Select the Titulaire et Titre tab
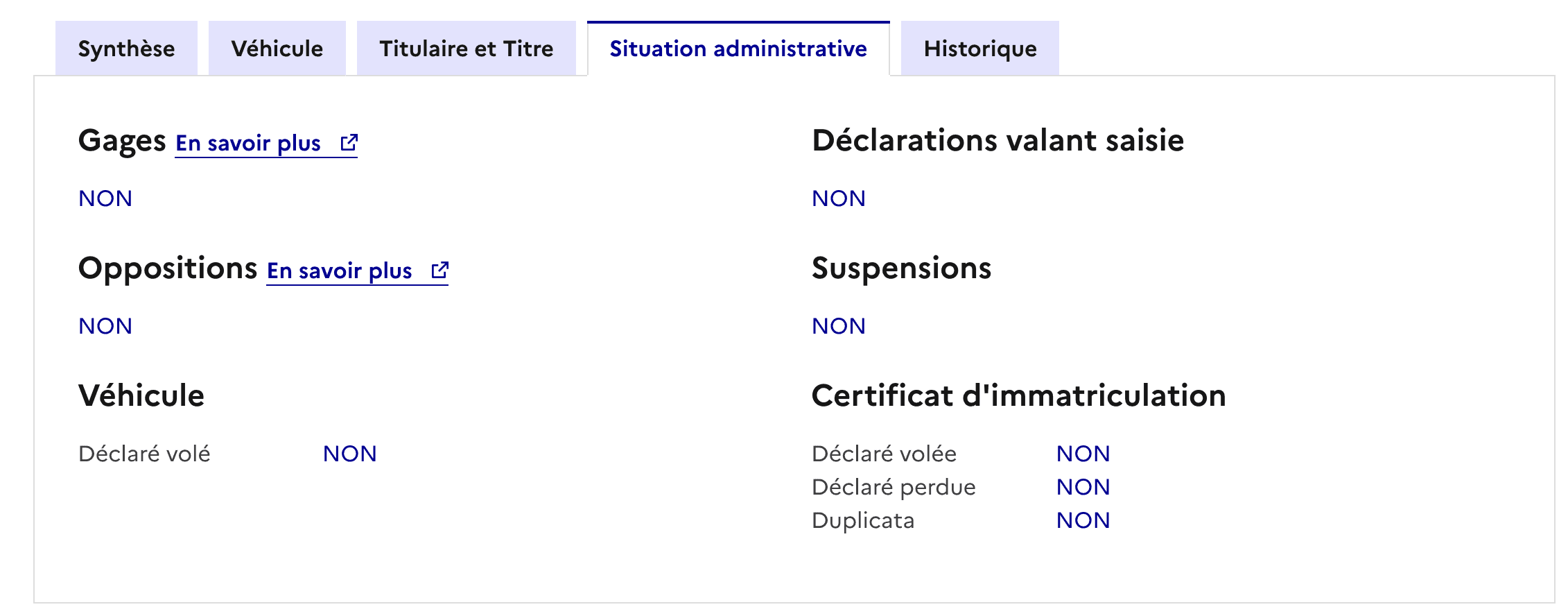Screen dimensions: 1568x616 click(466, 48)
